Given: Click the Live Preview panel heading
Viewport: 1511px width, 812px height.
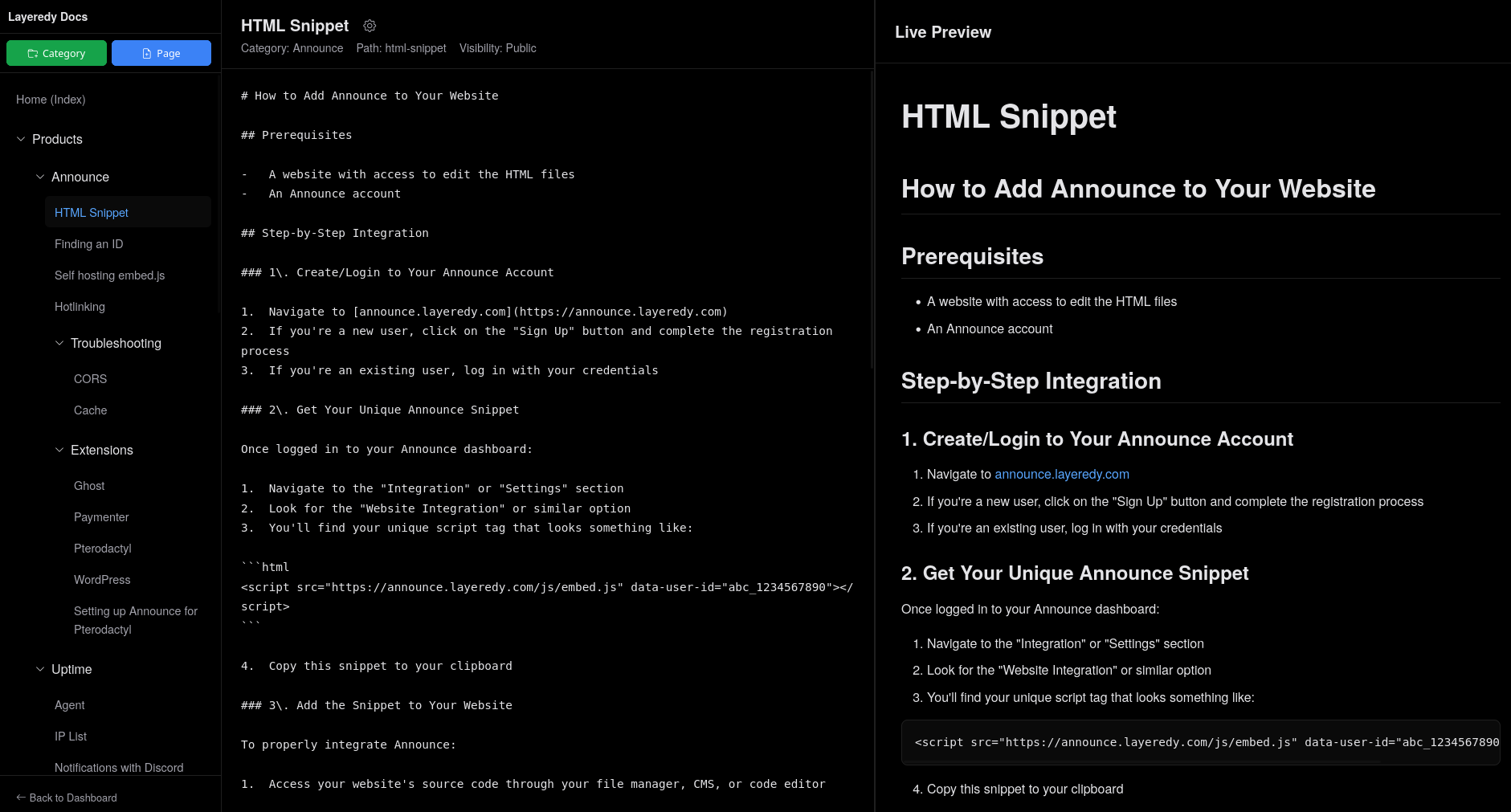Looking at the screenshot, I should tap(943, 32).
